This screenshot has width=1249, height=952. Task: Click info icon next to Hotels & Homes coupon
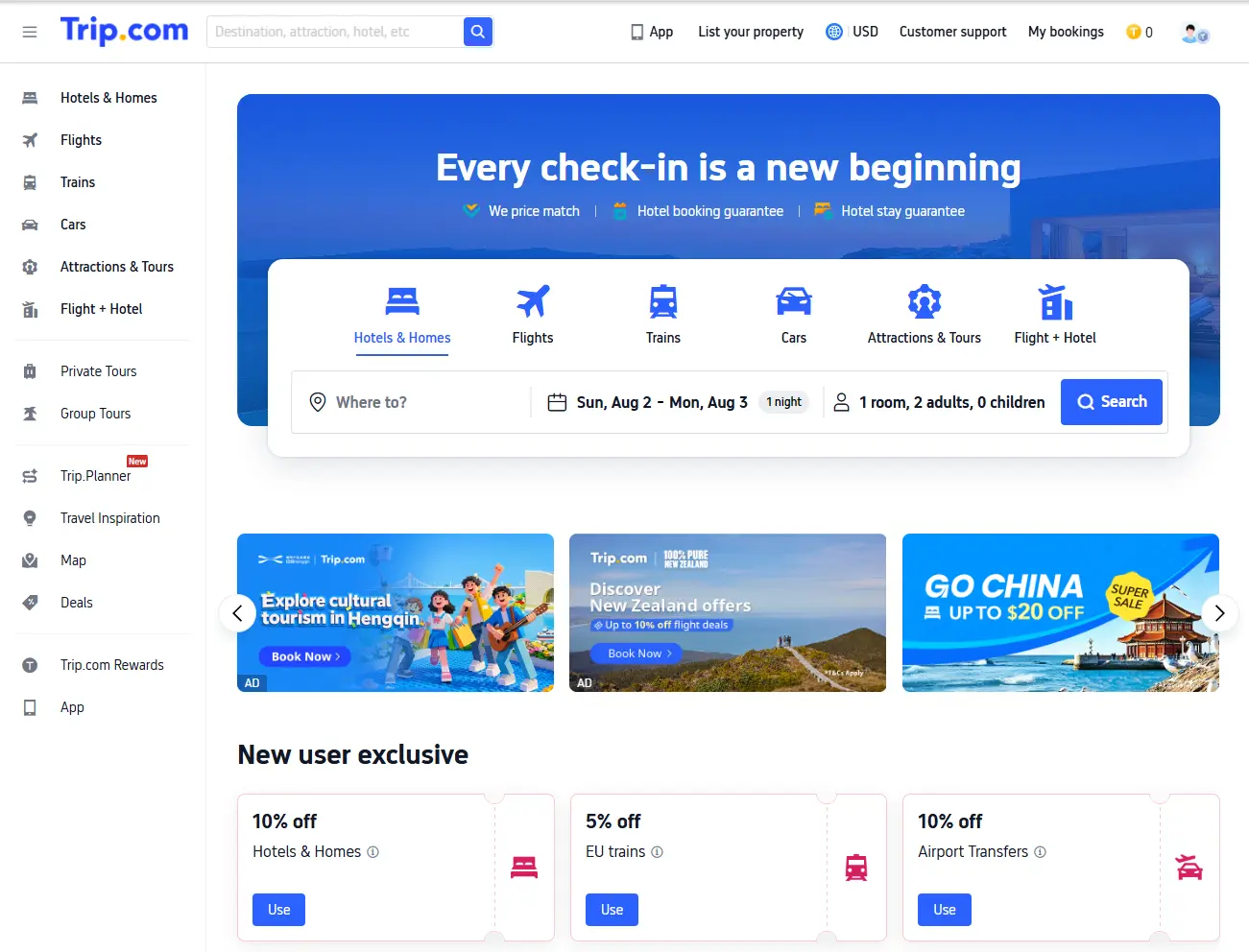tap(373, 852)
